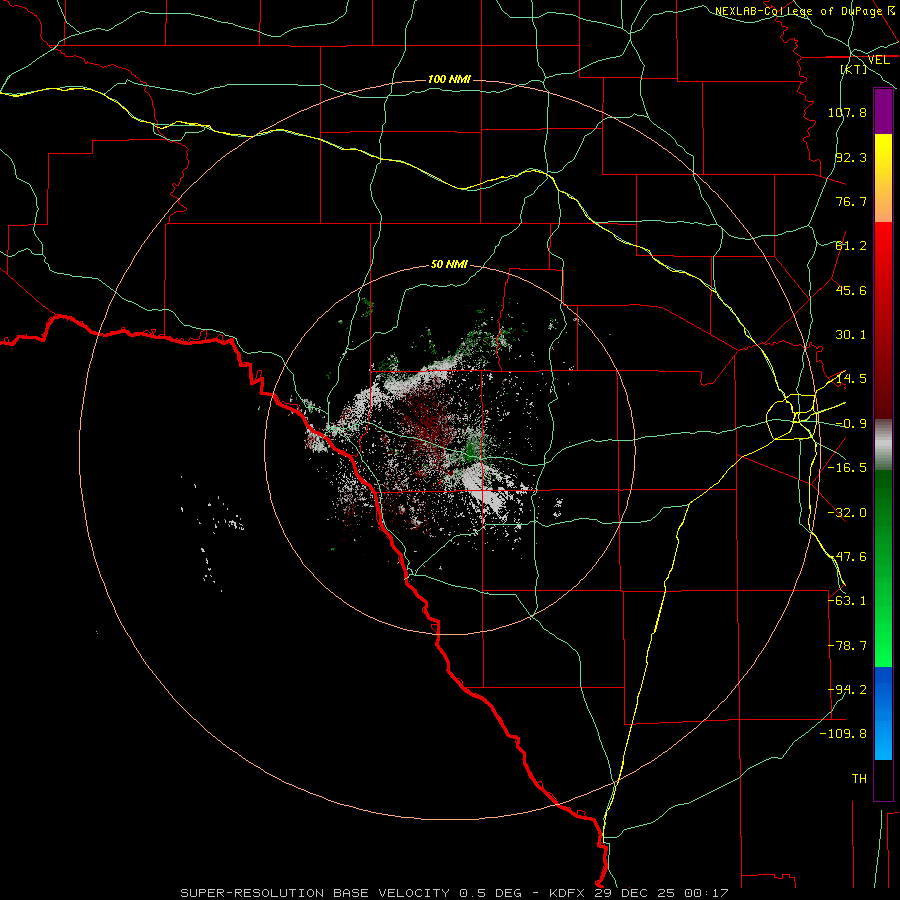The width and height of the screenshot is (900, 900).
Task: Click the -32.0 legend value
Action: tap(847, 513)
